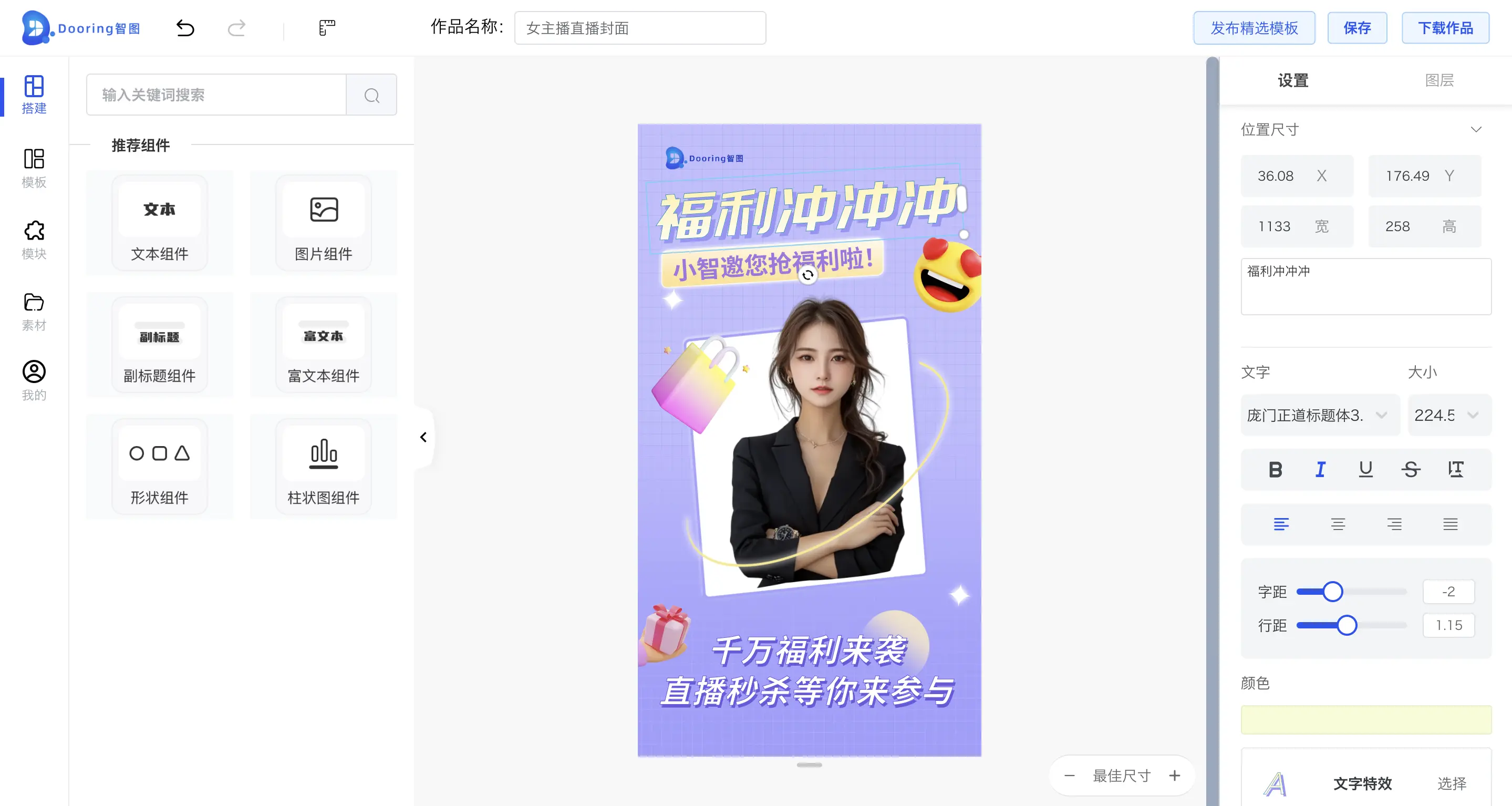Switch to the 设置 settings tab
This screenshot has height=806, width=1512.
coord(1293,80)
